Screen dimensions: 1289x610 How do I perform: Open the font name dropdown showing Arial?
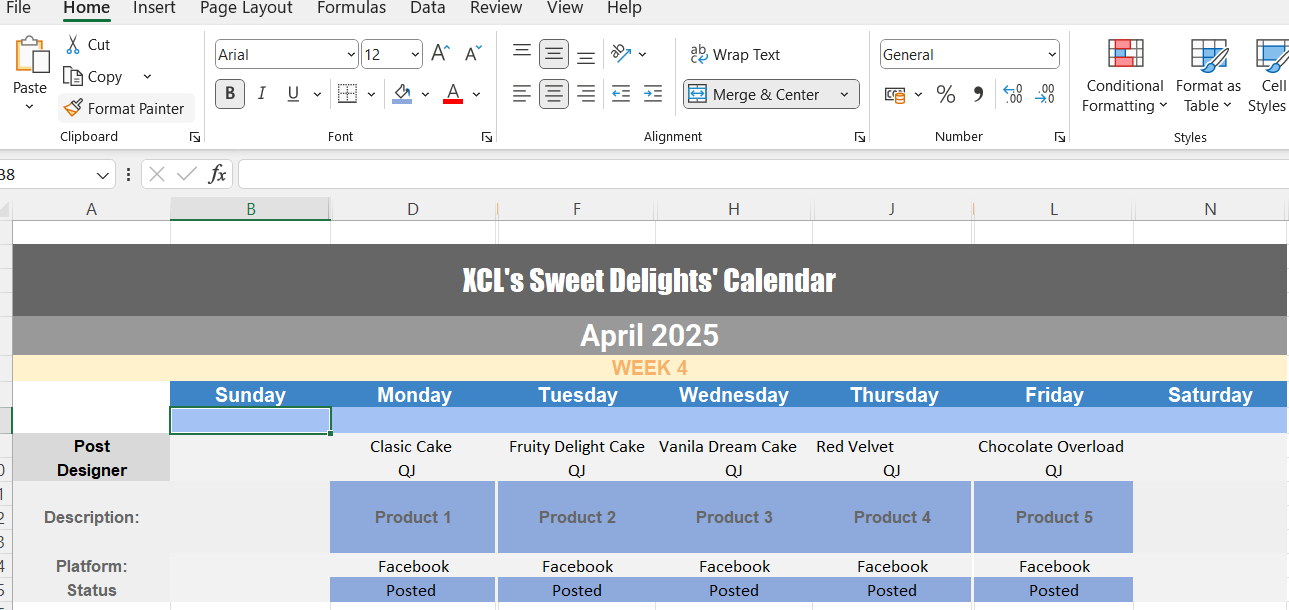[x=351, y=55]
